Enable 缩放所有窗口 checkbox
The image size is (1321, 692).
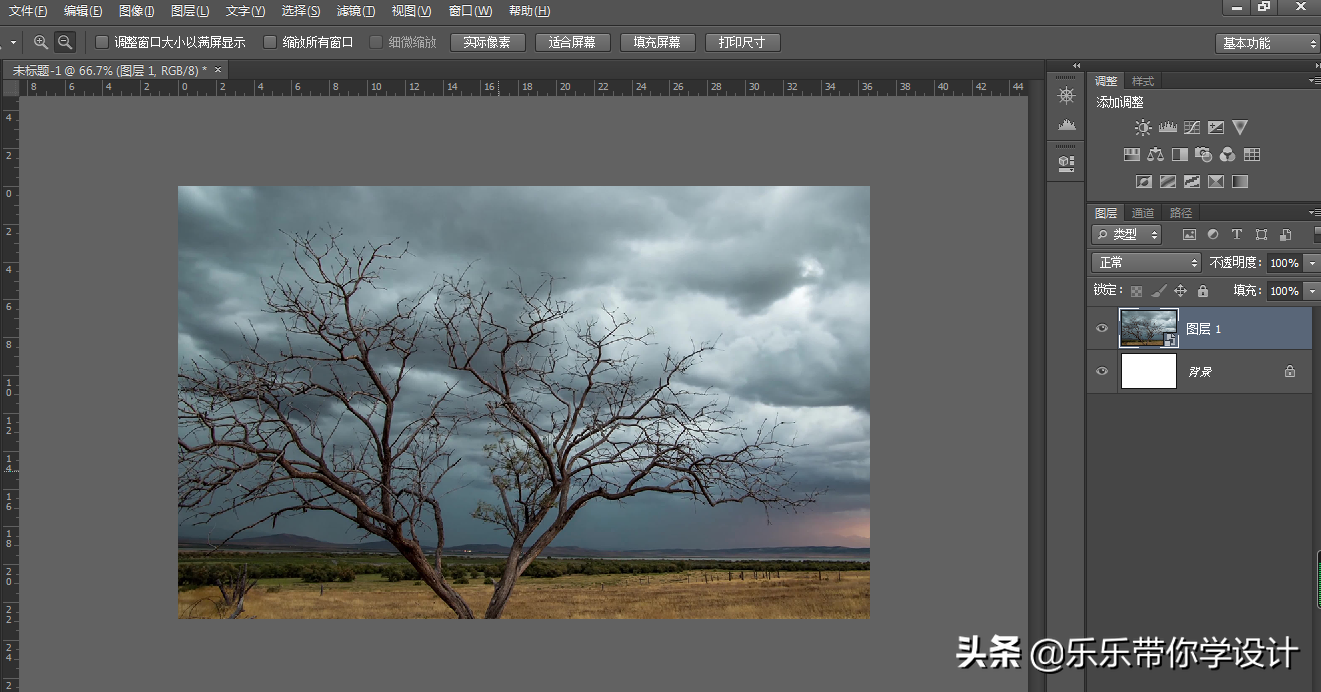(270, 42)
